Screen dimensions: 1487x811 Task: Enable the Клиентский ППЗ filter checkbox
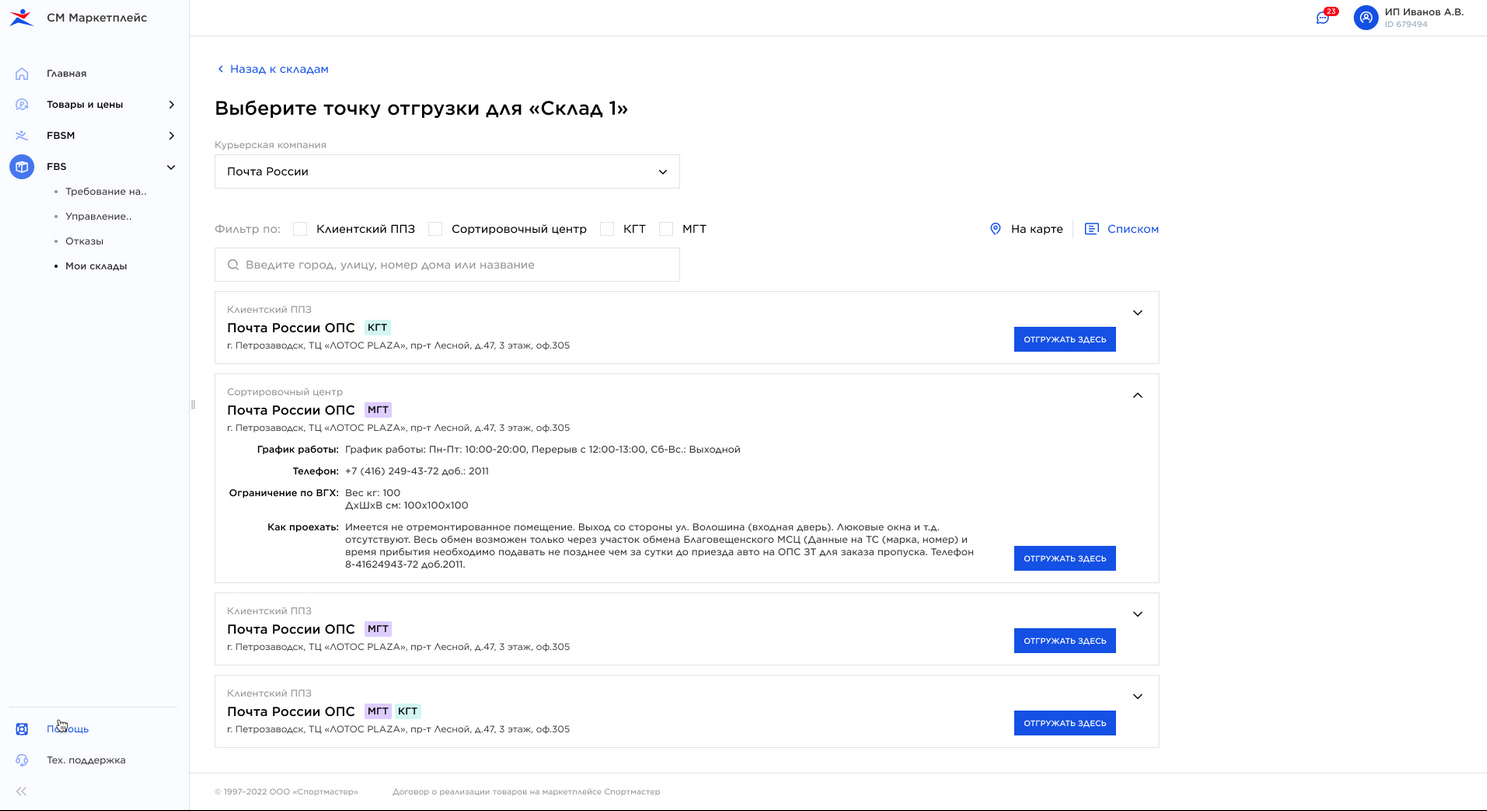click(300, 229)
